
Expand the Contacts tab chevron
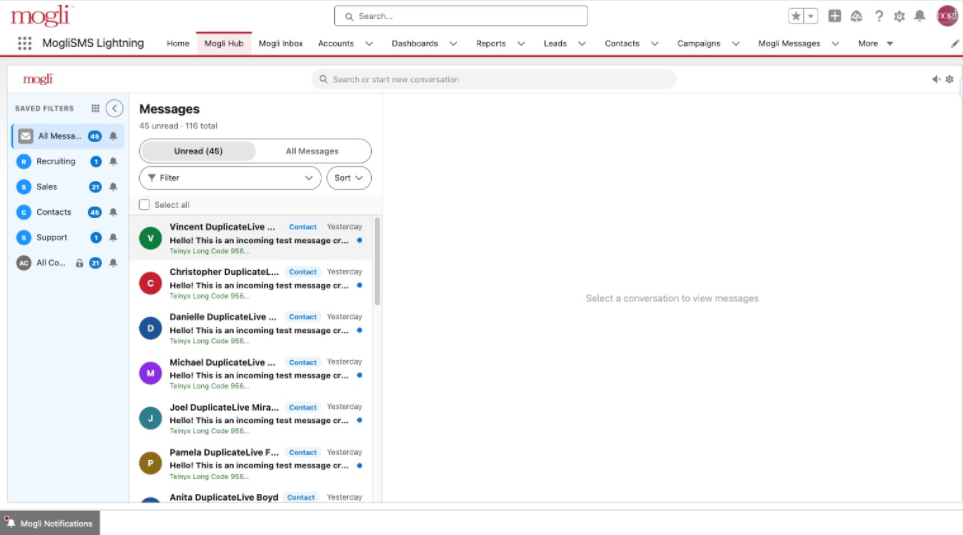(x=655, y=44)
